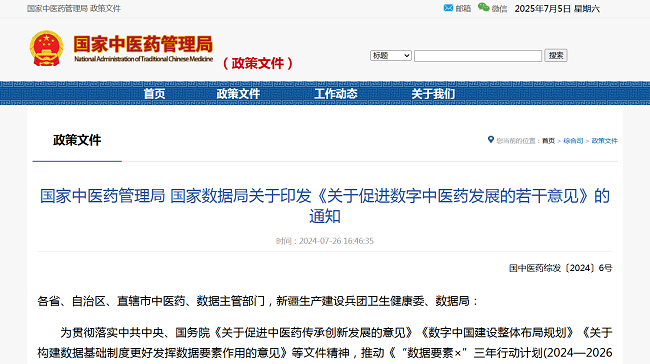
Task: Click the WeChat icon
Action: 483,7
